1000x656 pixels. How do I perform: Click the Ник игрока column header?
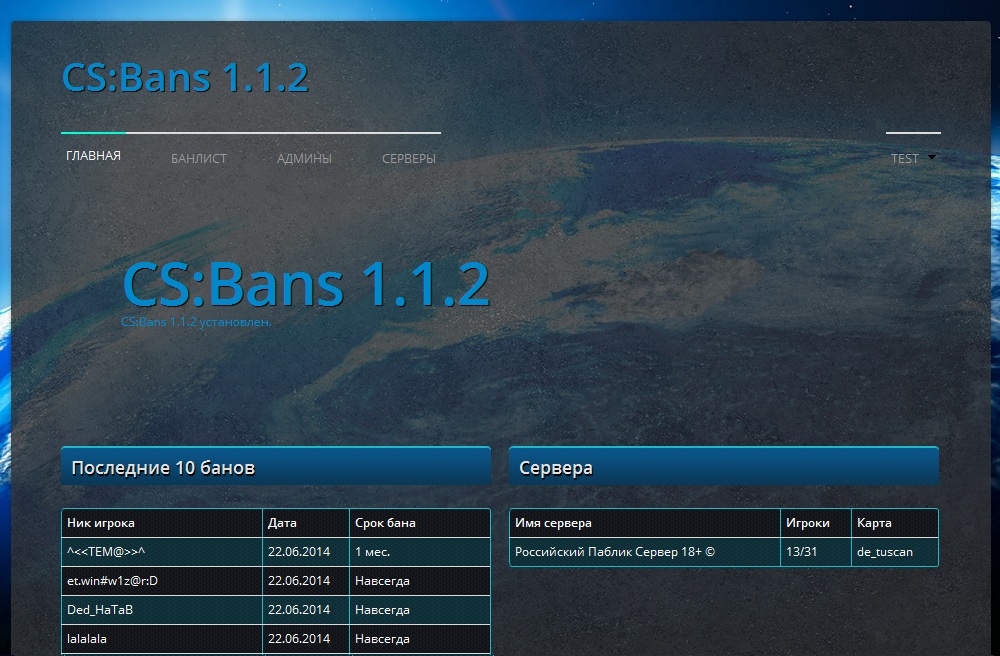tap(162, 523)
